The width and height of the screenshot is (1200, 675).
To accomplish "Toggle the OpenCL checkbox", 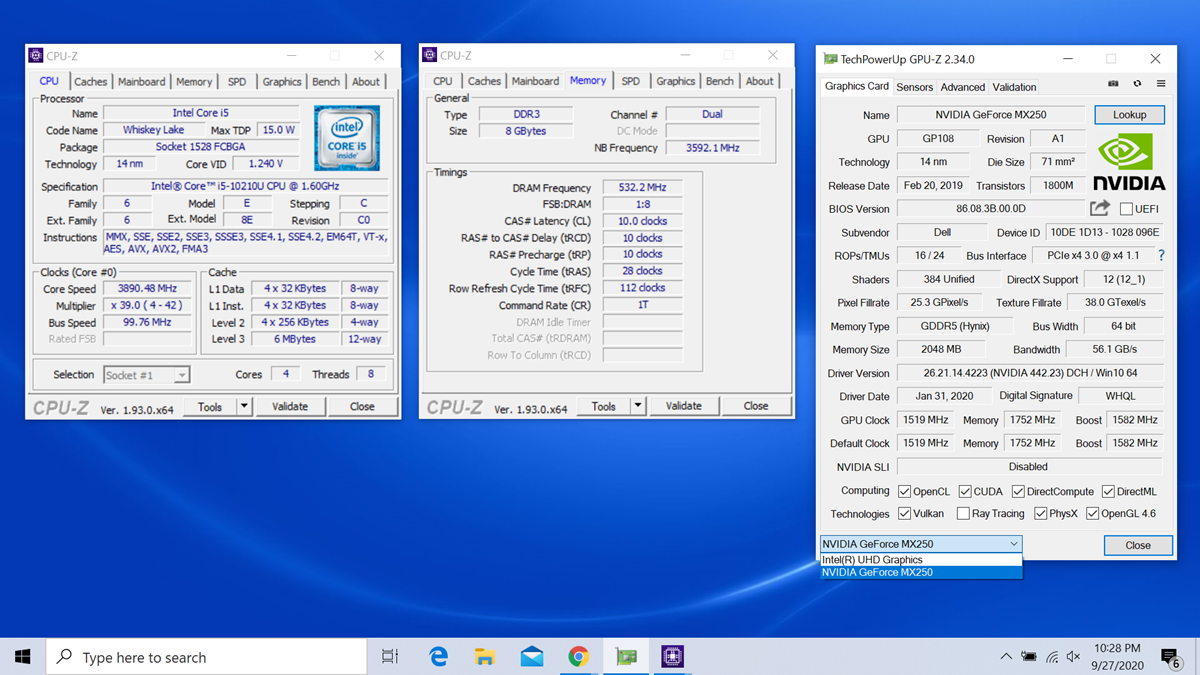I will (x=904, y=491).
